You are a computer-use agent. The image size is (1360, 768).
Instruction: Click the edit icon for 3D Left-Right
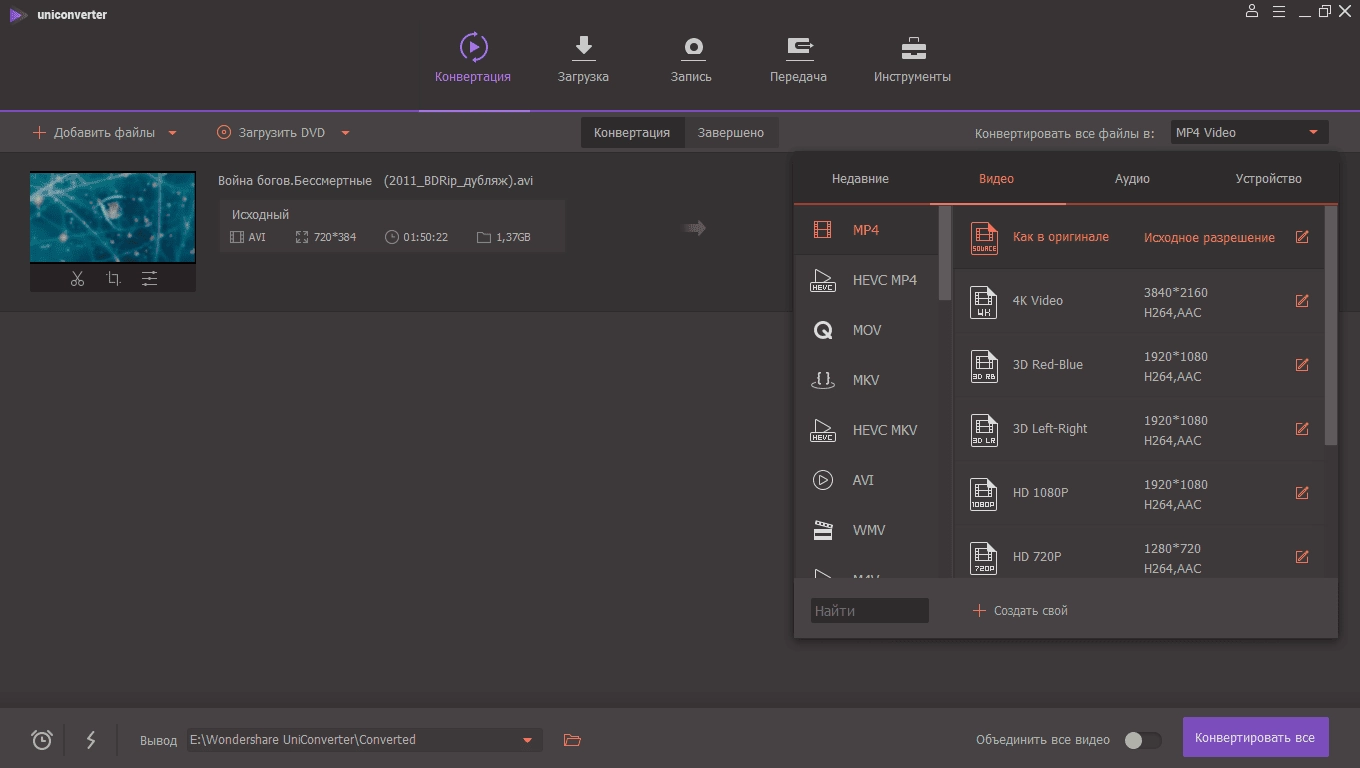coord(1302,429)
